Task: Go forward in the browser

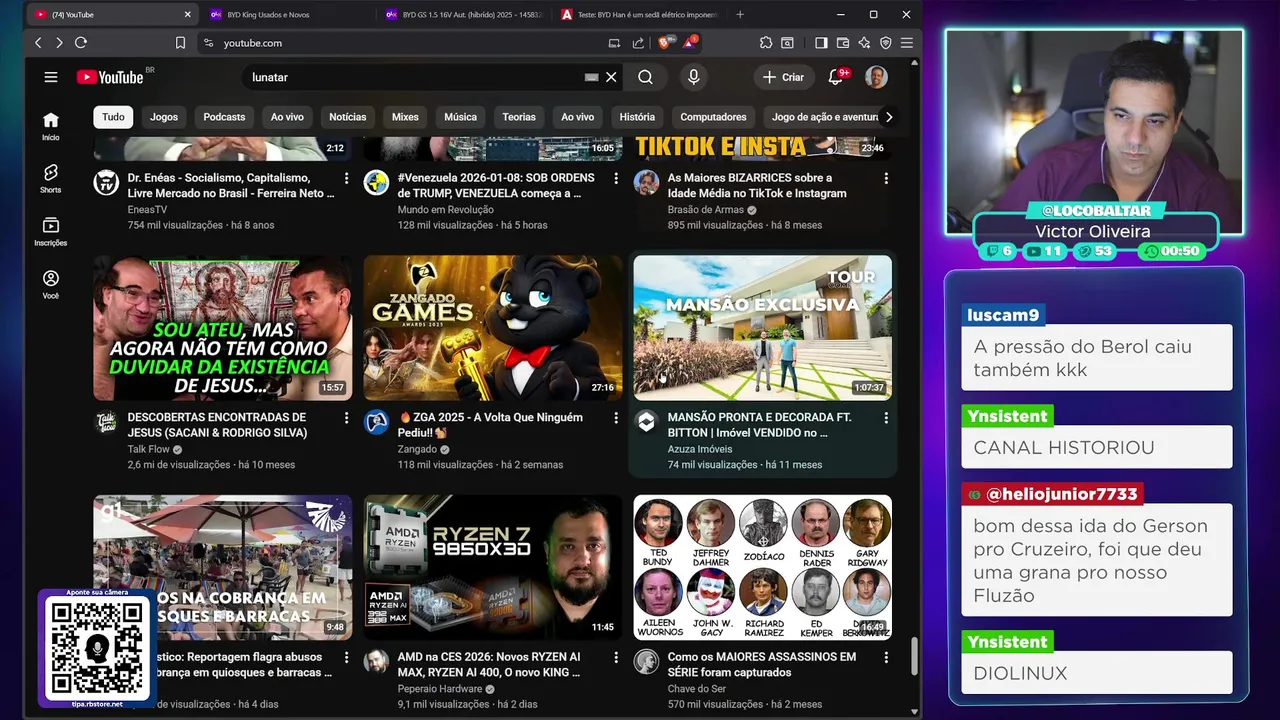Action: (x=59, y=43)
